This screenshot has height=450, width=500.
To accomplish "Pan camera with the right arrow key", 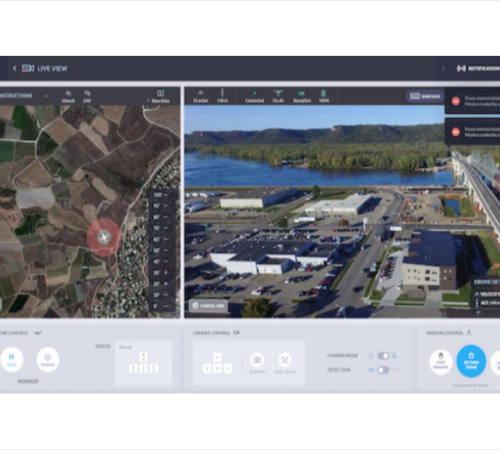I will [227, 368].
